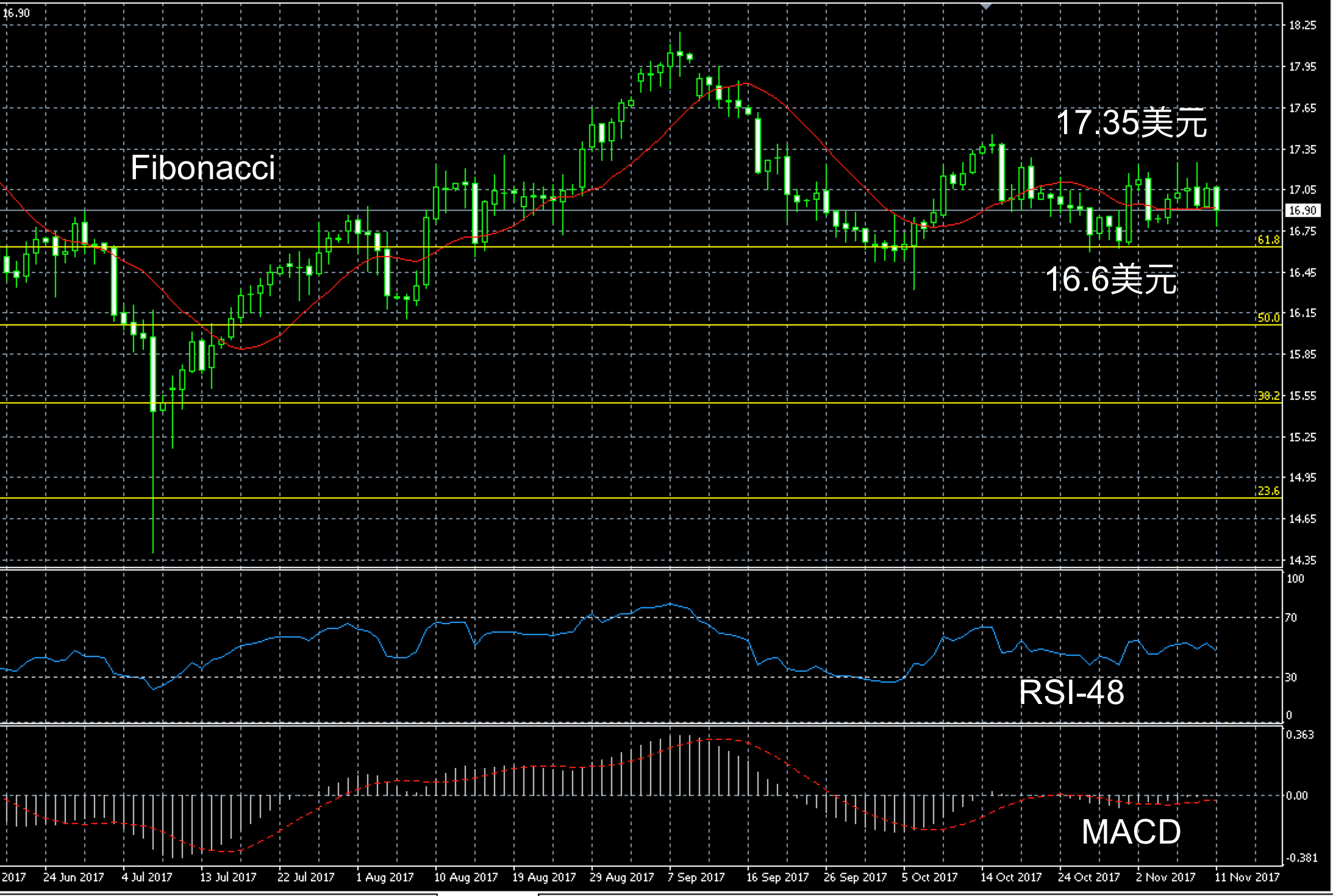Click the 7 Sep 2017 date on timeline
This screenshot has height=896, width=1333.
coord(696,877)
